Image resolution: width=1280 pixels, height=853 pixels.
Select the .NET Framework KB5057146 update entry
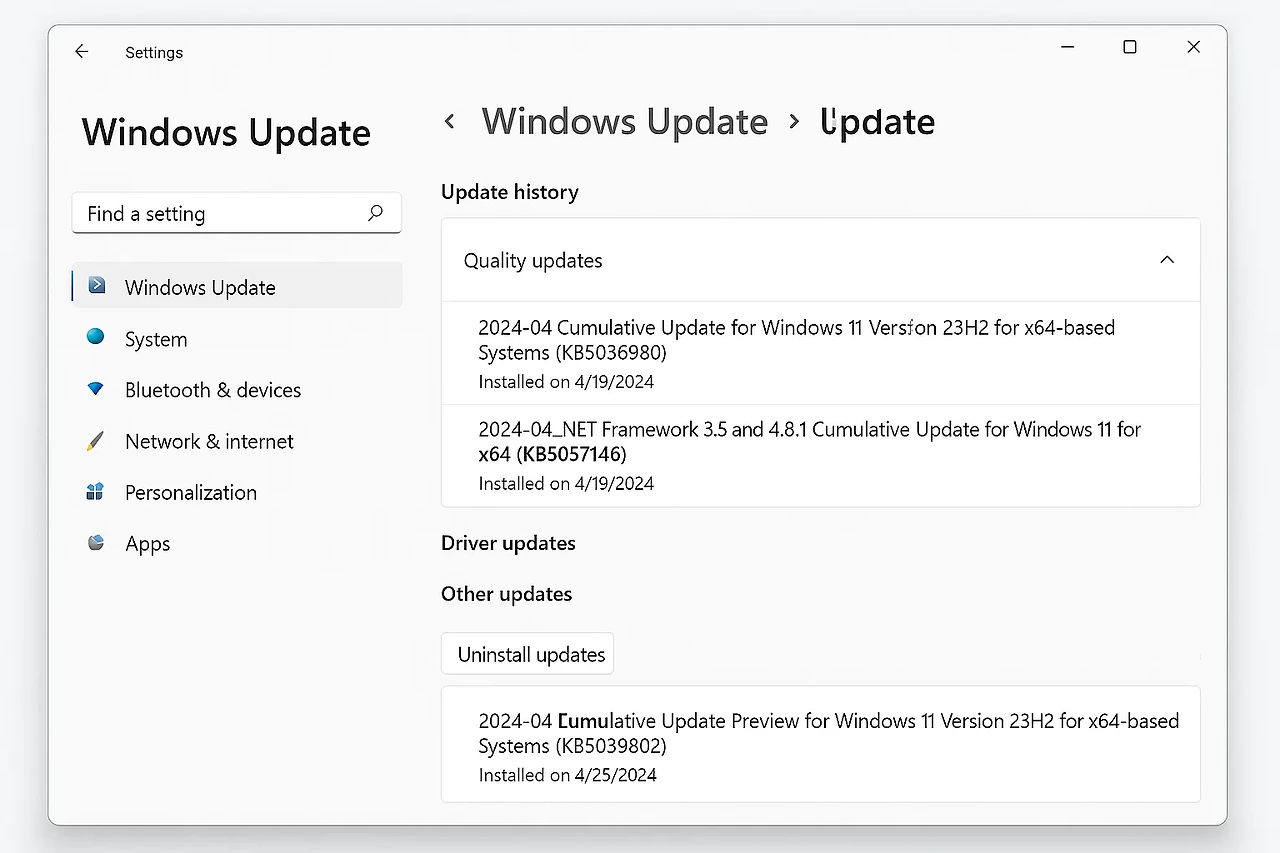(820, 455)
